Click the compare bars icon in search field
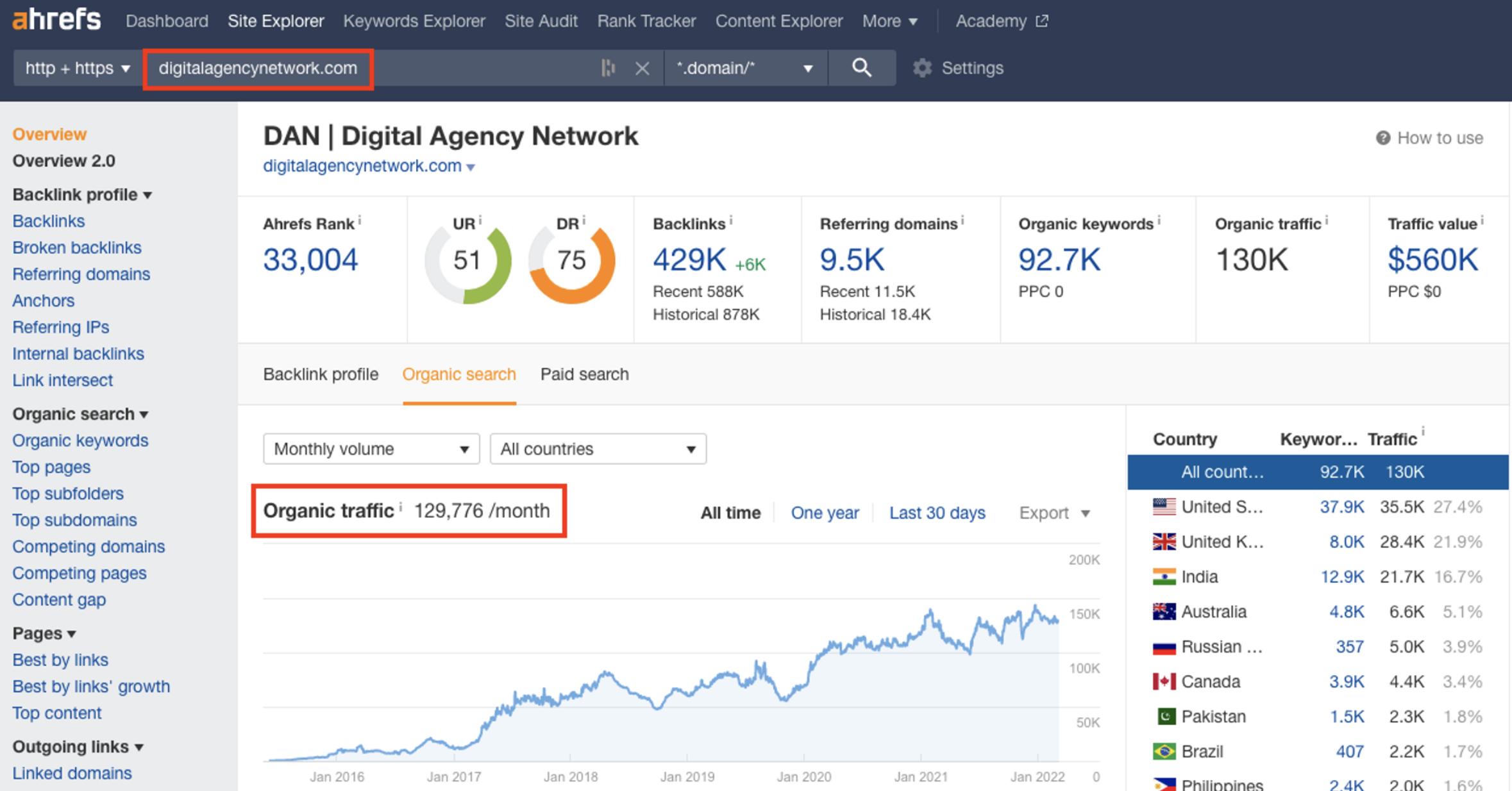Image resolution: width=1512 pixels, height=791 pixels. point(608,68)
